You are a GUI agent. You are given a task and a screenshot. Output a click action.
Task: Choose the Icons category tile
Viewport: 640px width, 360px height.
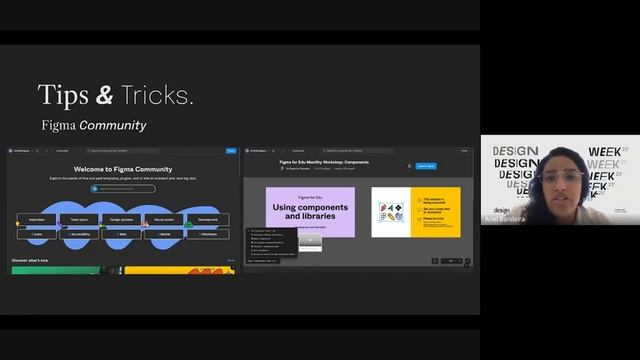tap(37, 234)
